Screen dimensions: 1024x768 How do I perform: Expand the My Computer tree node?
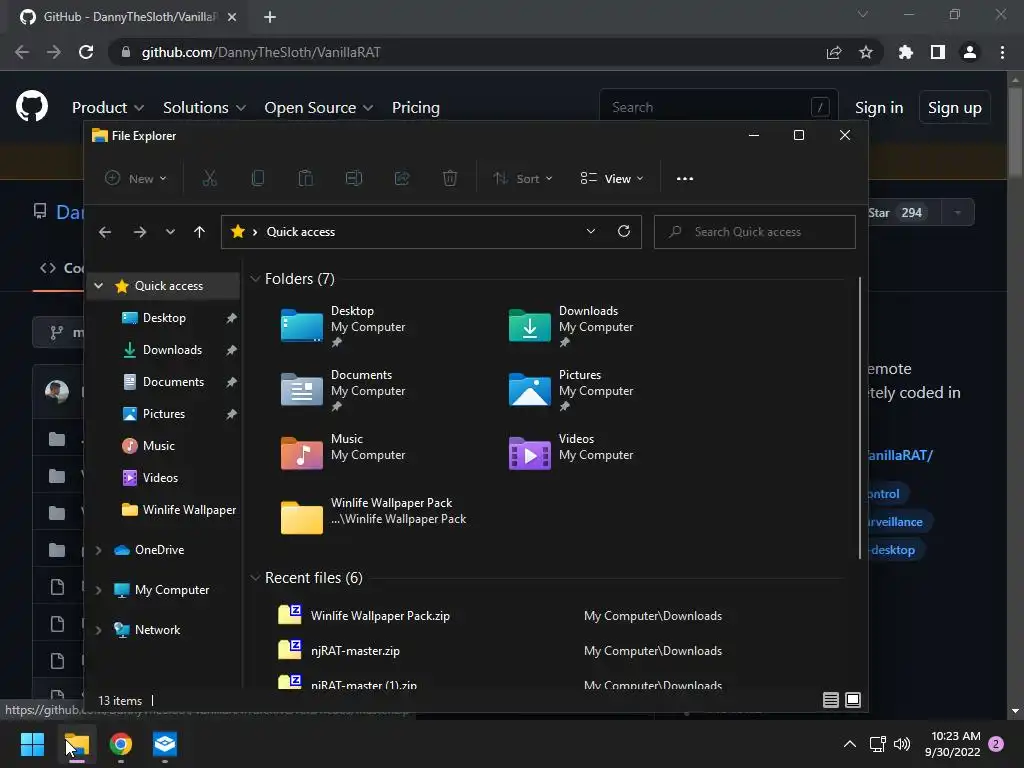(99, 590)
